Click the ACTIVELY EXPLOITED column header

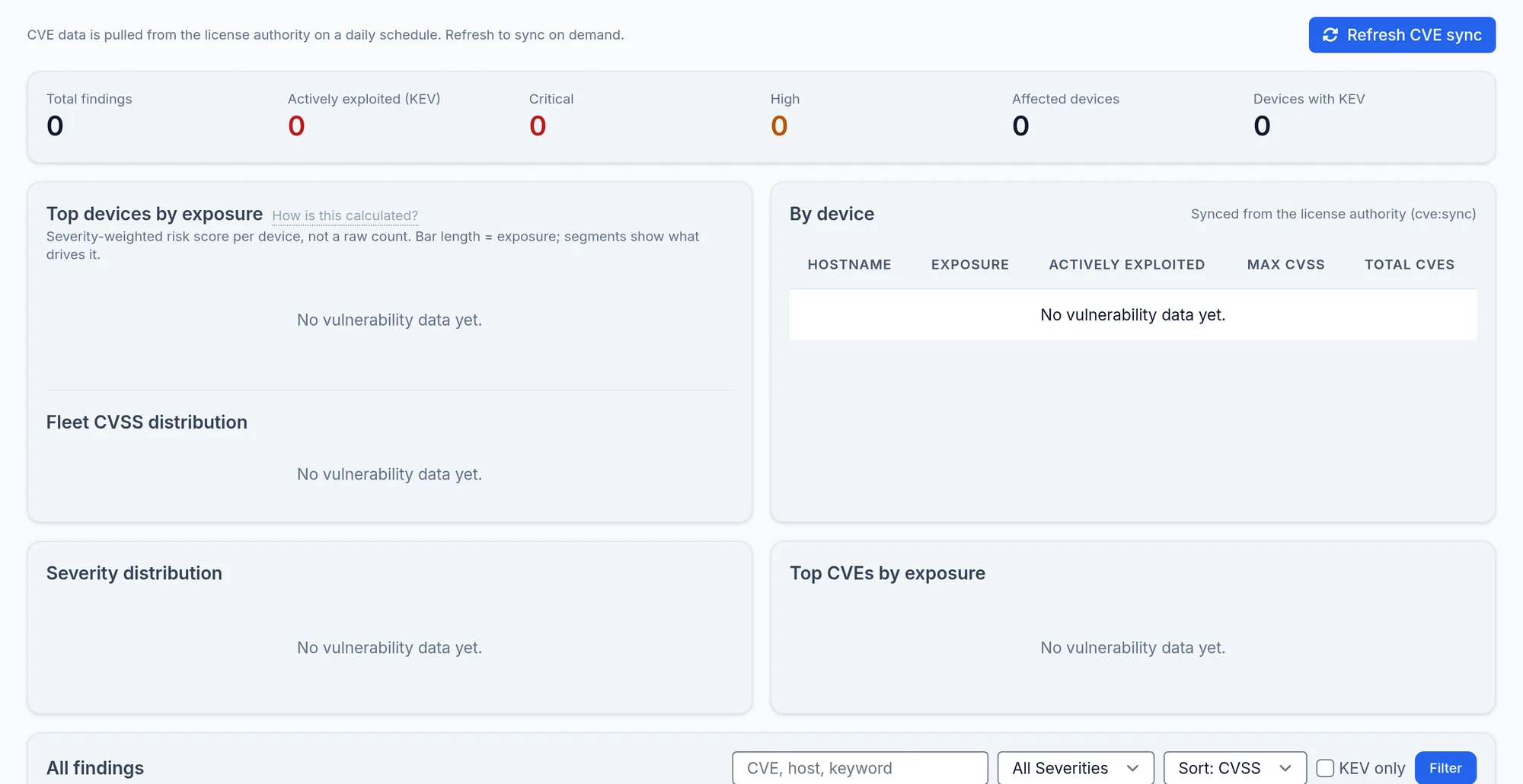tap(1127, 265)
